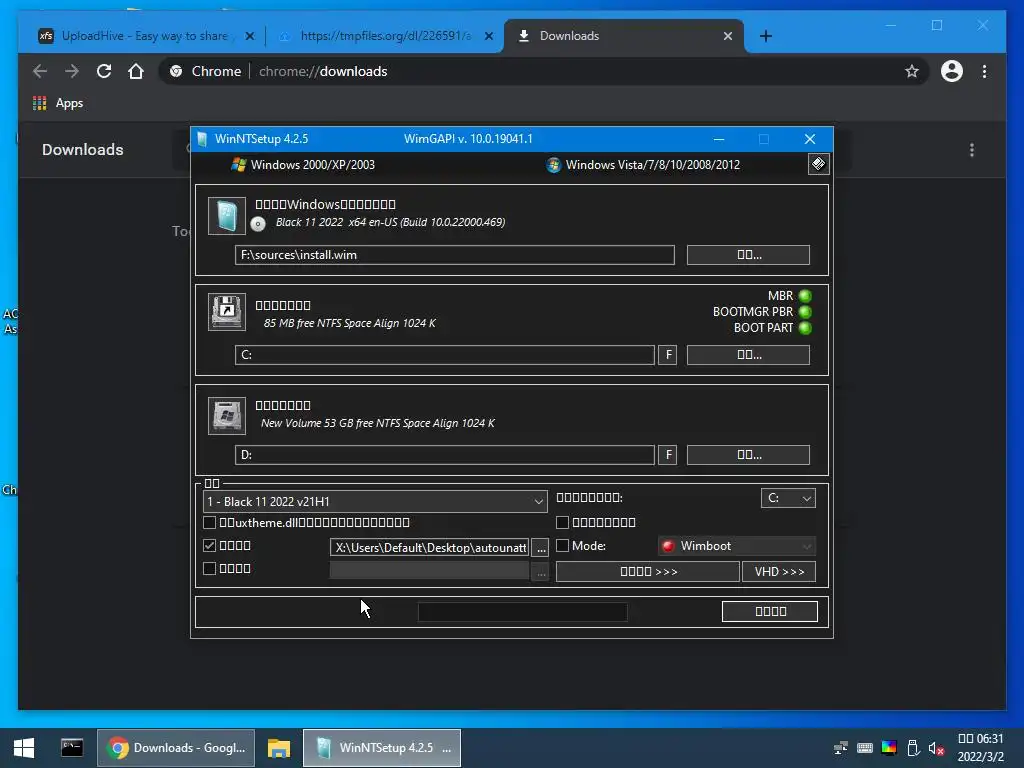Toggle the checkbox below the drive letter label
1024x768 pixels.
coord(562,522)
